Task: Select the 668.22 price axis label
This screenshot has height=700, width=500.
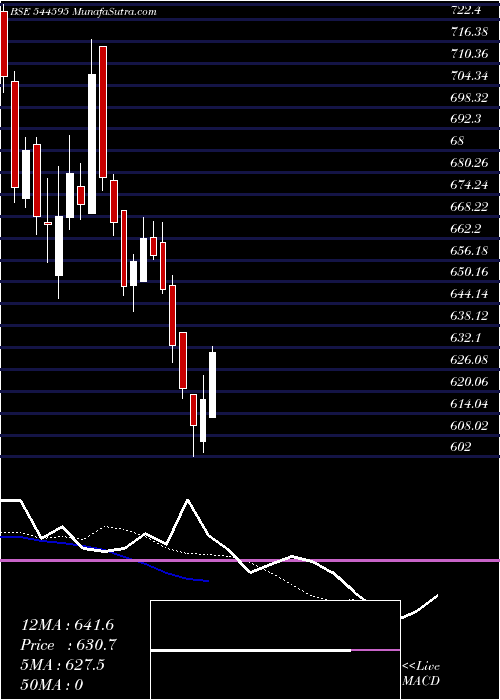Action: click(x=469, y=207)
